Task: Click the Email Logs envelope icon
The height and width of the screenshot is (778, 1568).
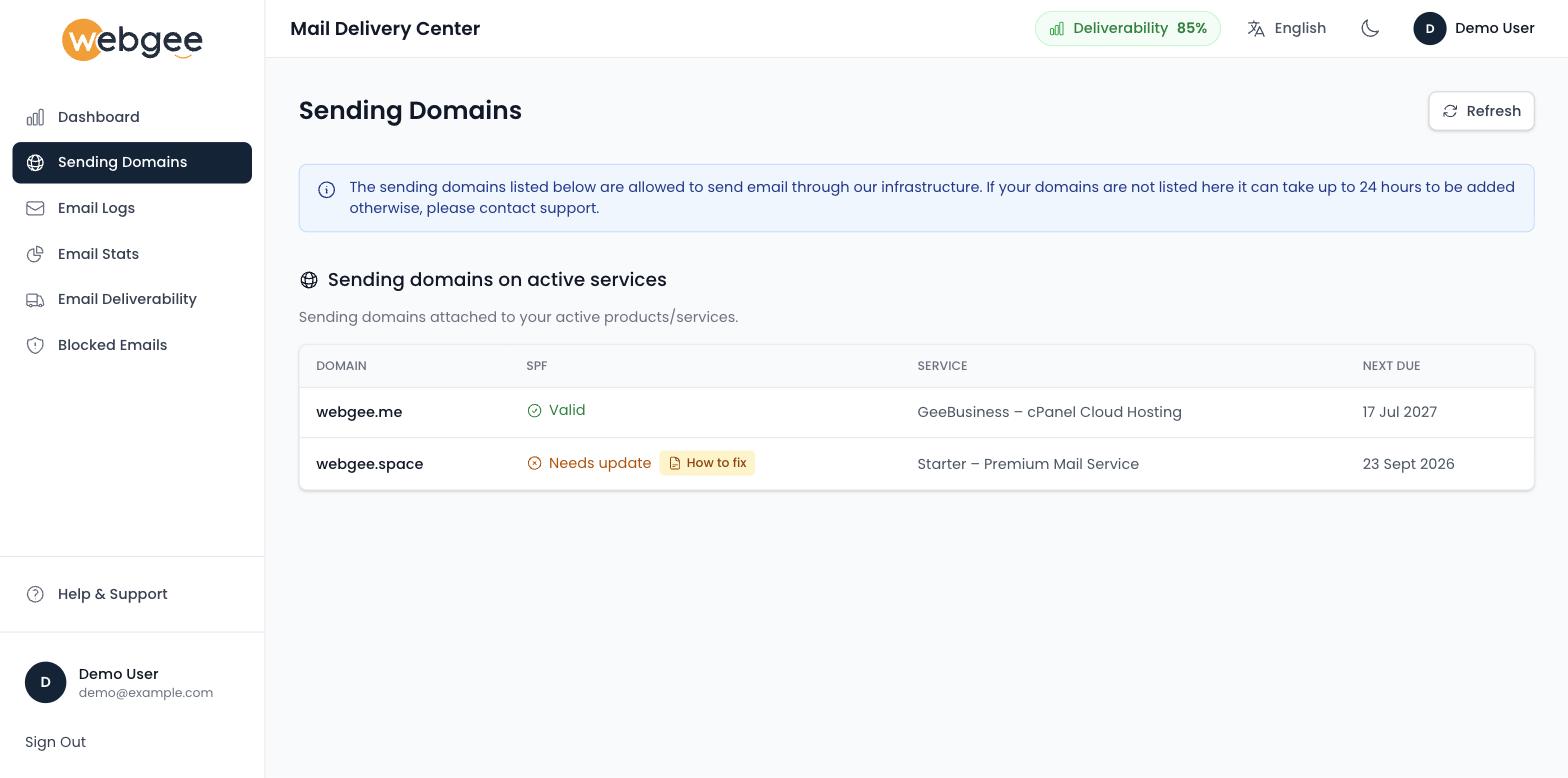Action: (35, 208)
